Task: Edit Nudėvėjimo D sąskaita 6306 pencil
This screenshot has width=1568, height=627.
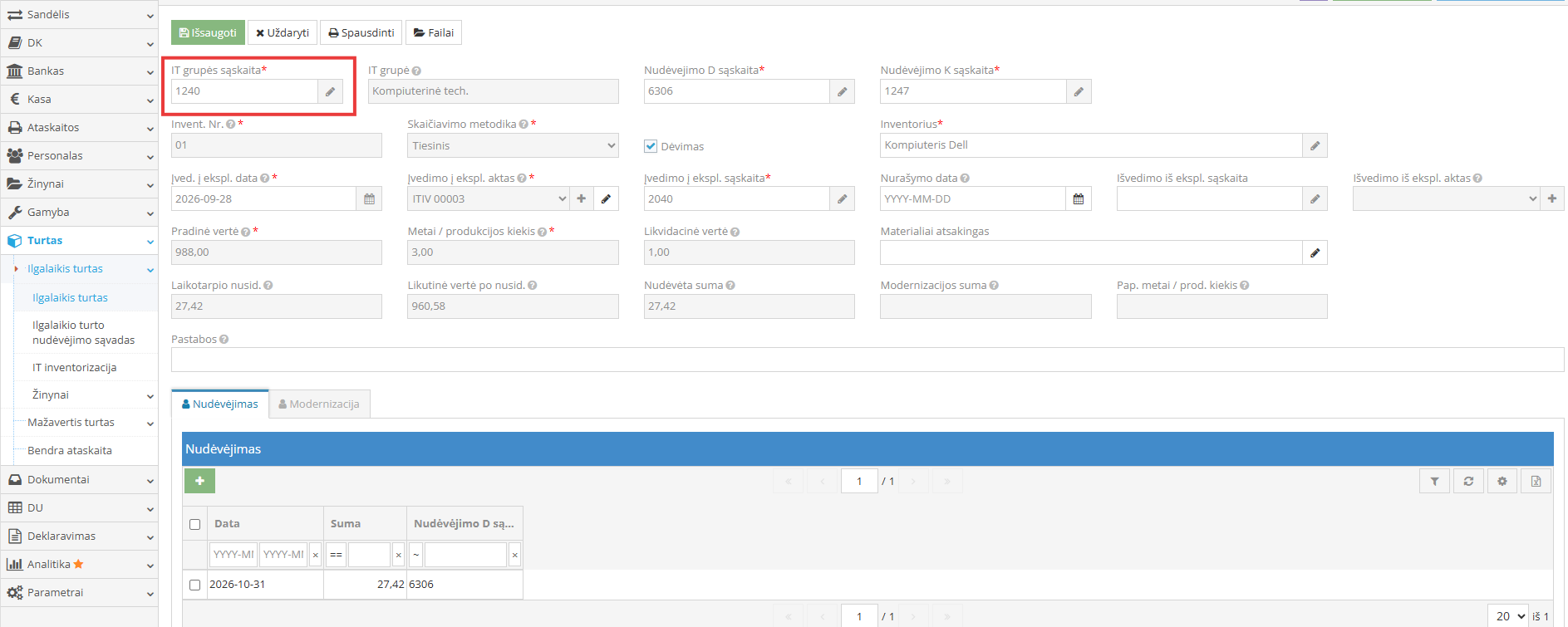Action: (x=842, y=91)
